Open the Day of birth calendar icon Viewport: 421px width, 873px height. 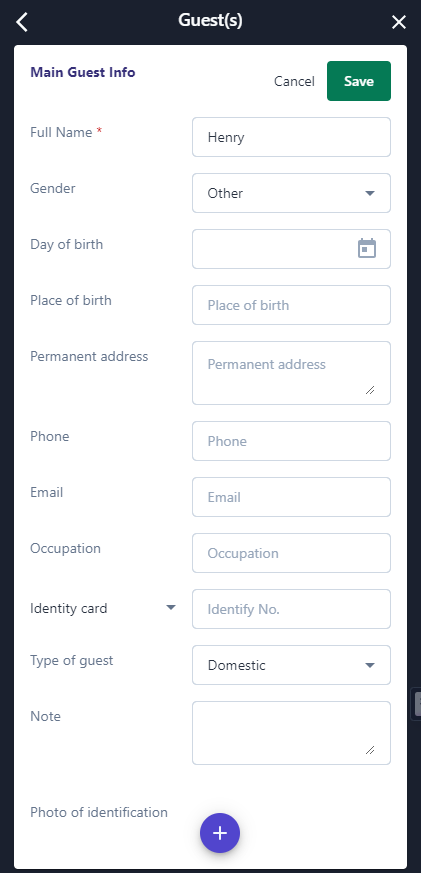coord(366,248)
